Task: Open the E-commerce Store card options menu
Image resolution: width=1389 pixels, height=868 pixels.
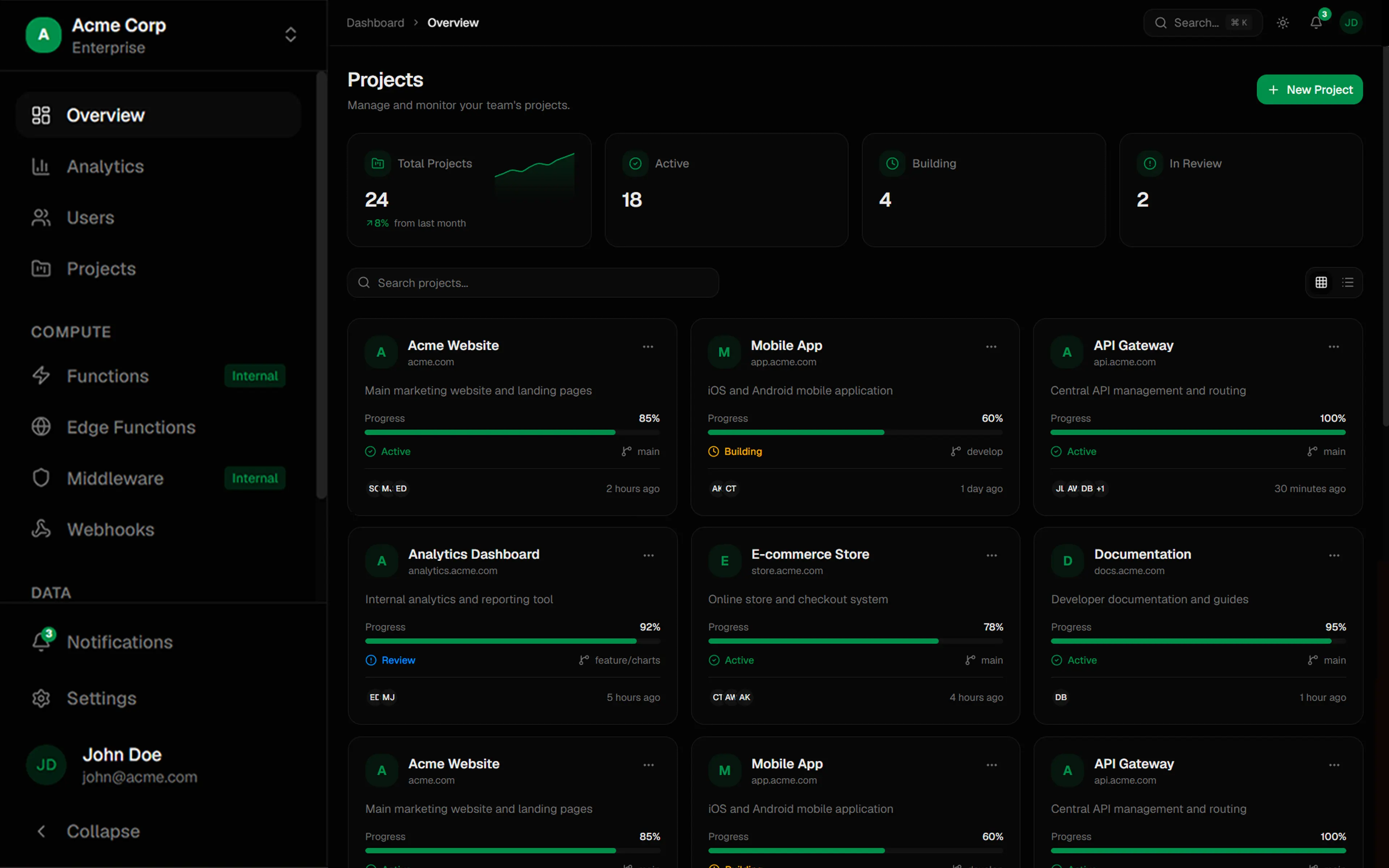Action: coord(992,555)
